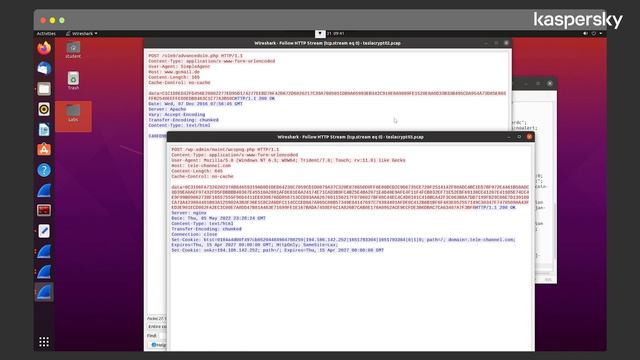Click the 'Host: tele-channel.com' header line
Screen dimensions: 640x360
201,166
